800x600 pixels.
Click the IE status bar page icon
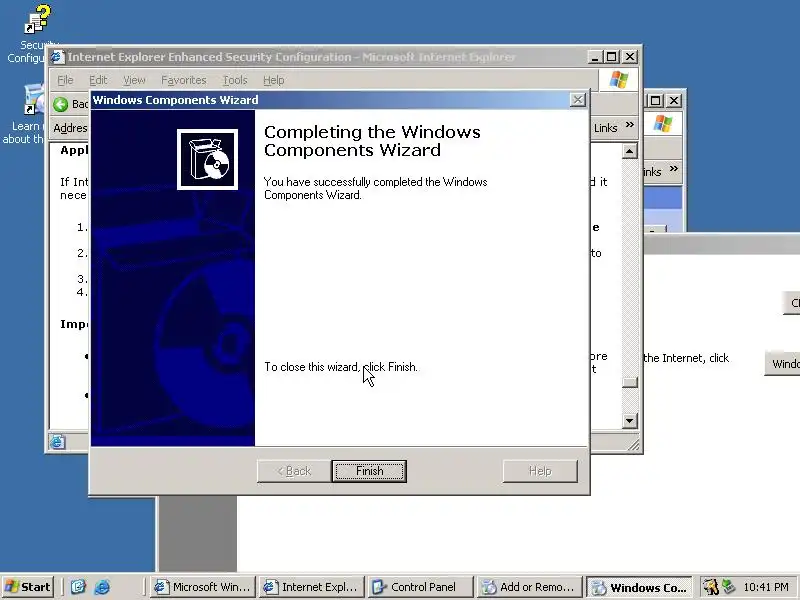tap(57, 441)
